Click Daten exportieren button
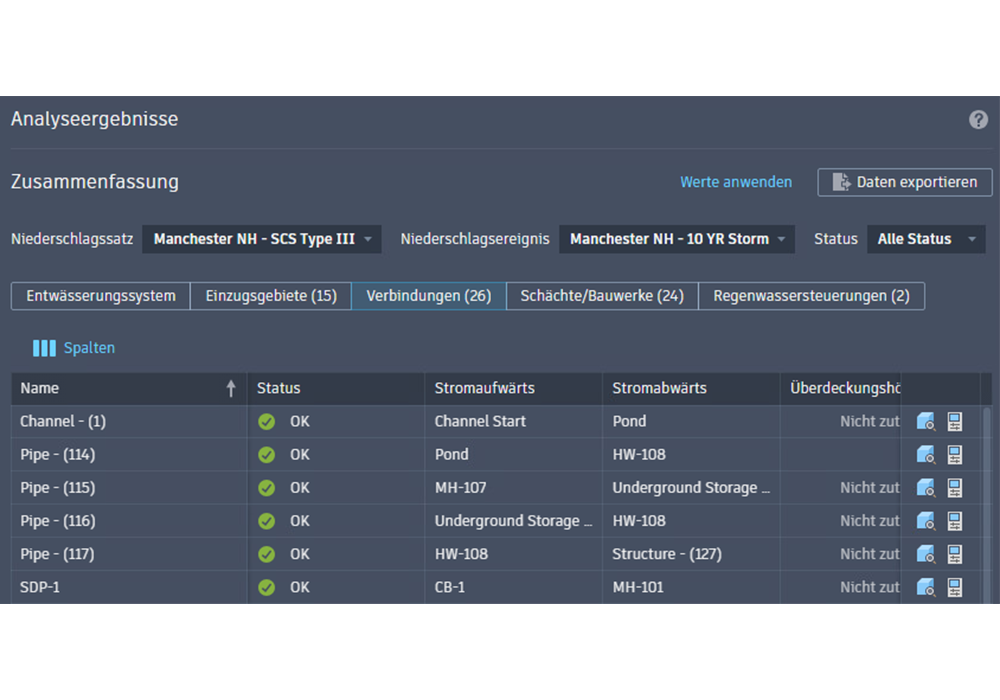Image resolution: width=1000 pixels, height=700 pixels. point(904,182)
